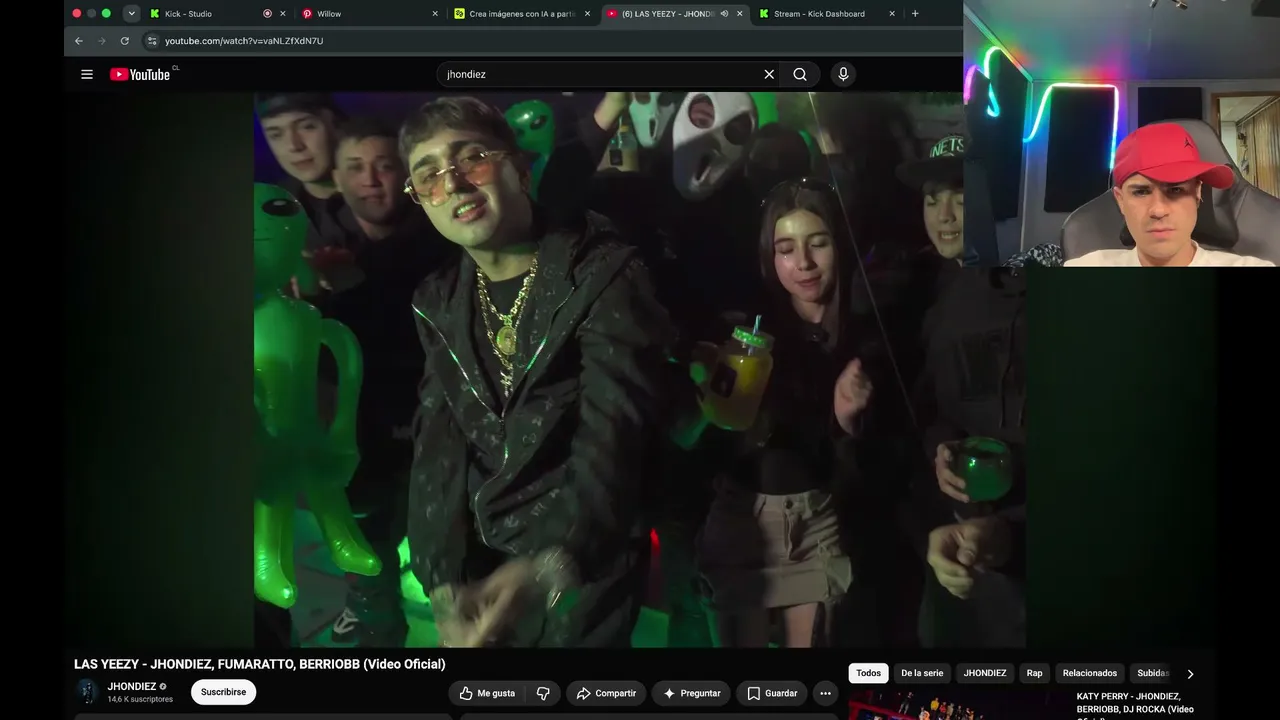The height and width of the screenshot is (720, 1280).
Task: Open site information icon in address bar
Action: pyautogui.click(x=152, y=41)
